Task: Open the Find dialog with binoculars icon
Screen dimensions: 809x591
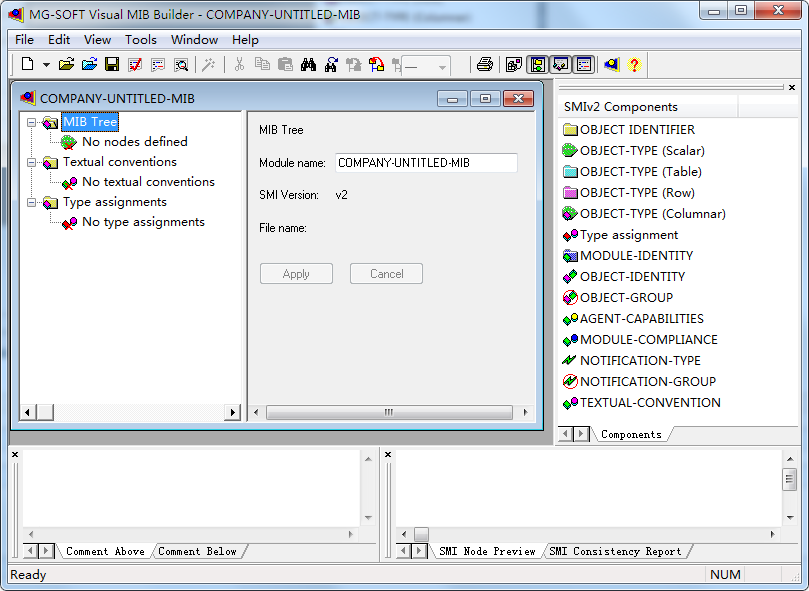Action: [x=308, y=64]
